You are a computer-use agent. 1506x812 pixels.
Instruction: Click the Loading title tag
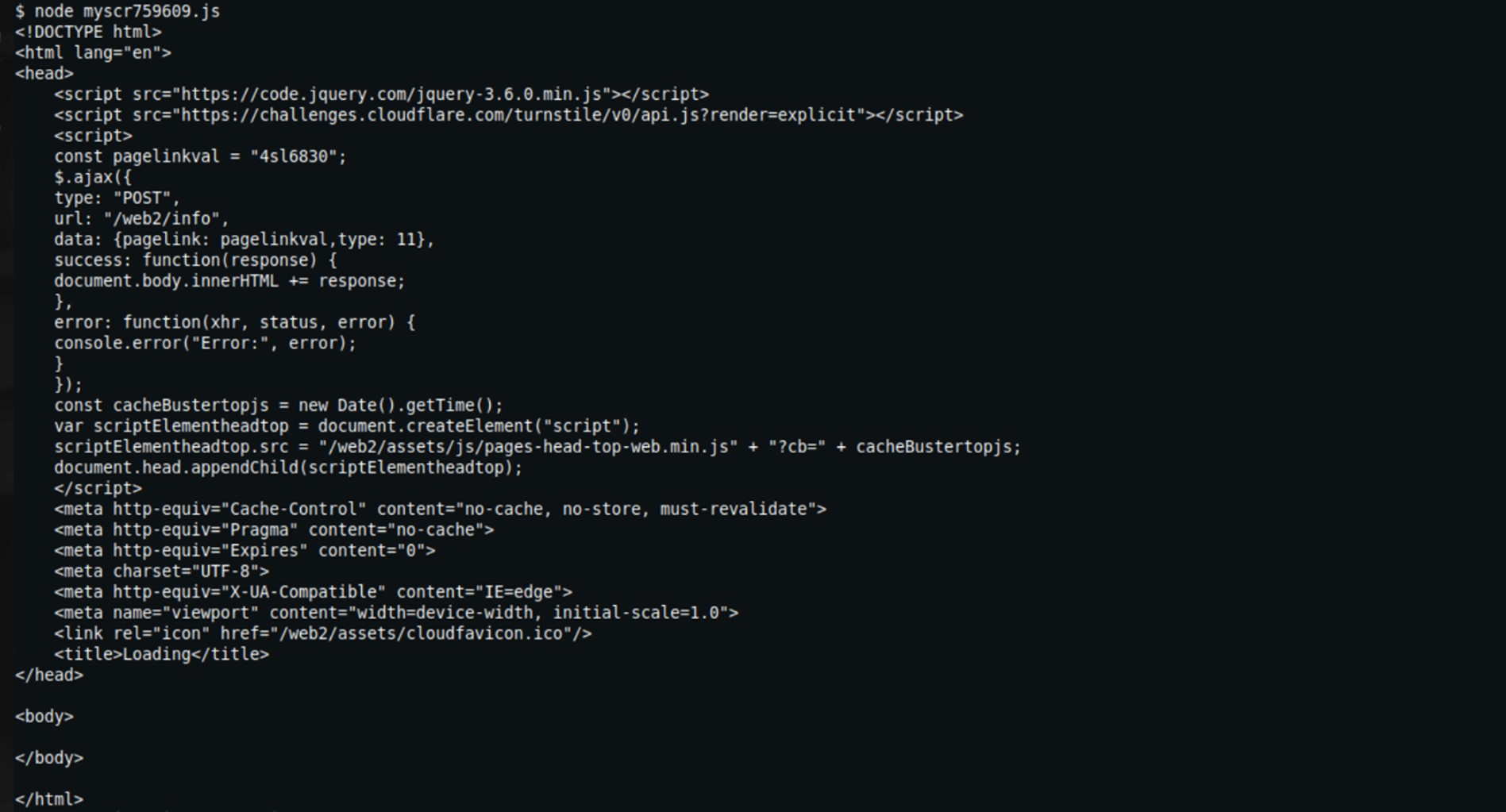coord(161,655)
